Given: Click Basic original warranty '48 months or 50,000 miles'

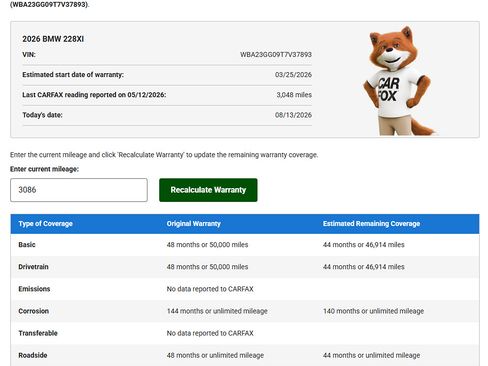Looking at the screenshot, I should click(207, 245).
